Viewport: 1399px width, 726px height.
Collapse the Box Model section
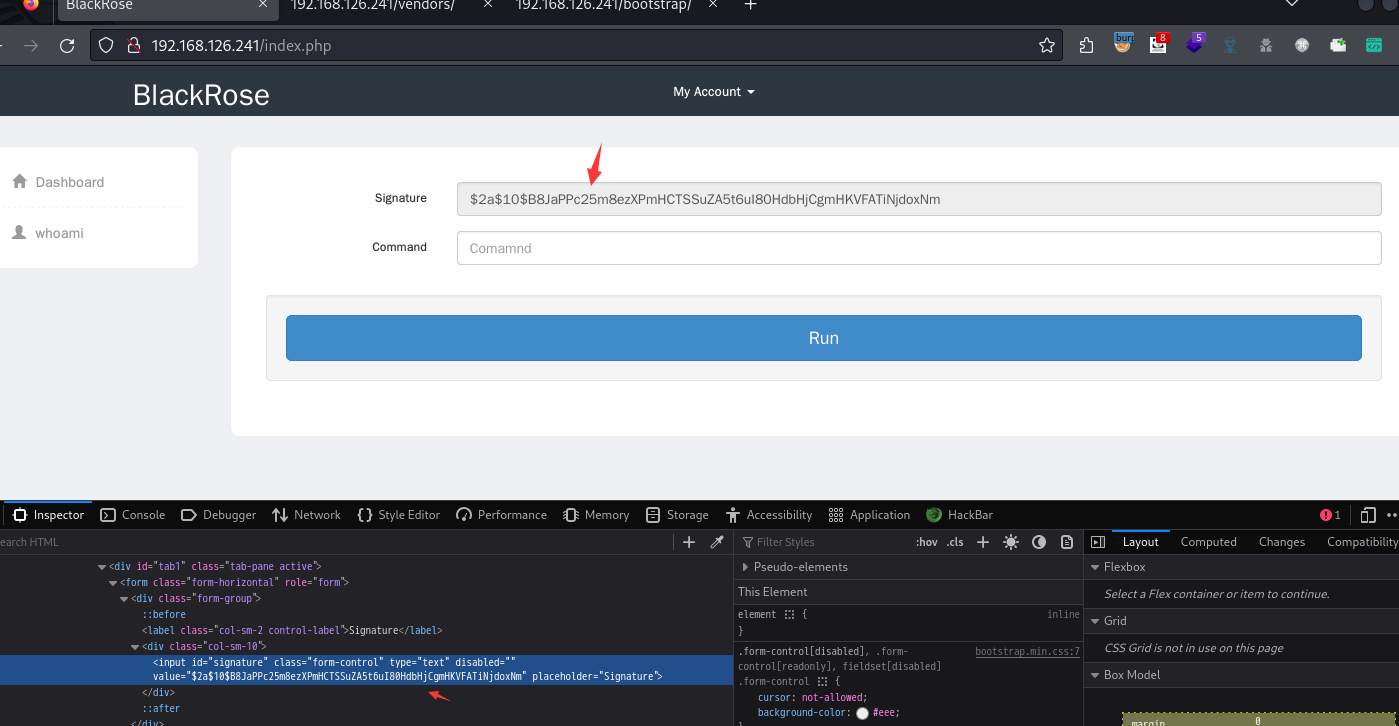pos(1095,675)
